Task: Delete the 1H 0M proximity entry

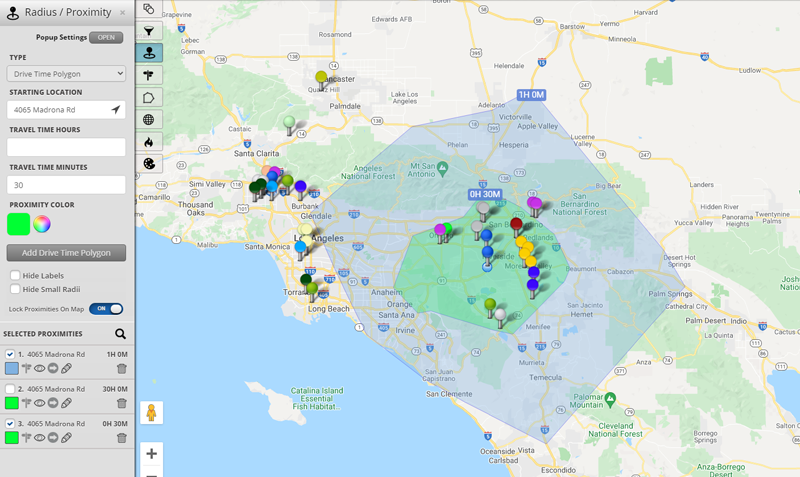Action: [122, 369]
